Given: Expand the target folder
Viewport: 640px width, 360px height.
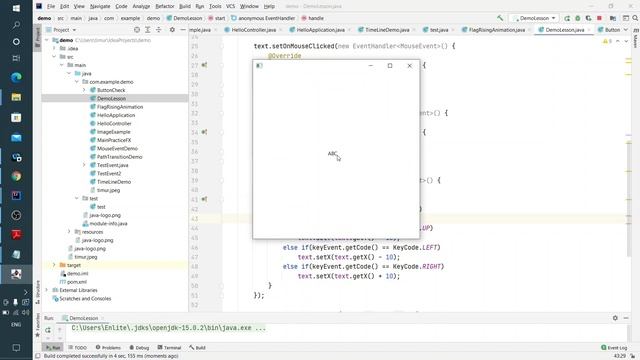Looking at the screenshot, I should point(54,265).
